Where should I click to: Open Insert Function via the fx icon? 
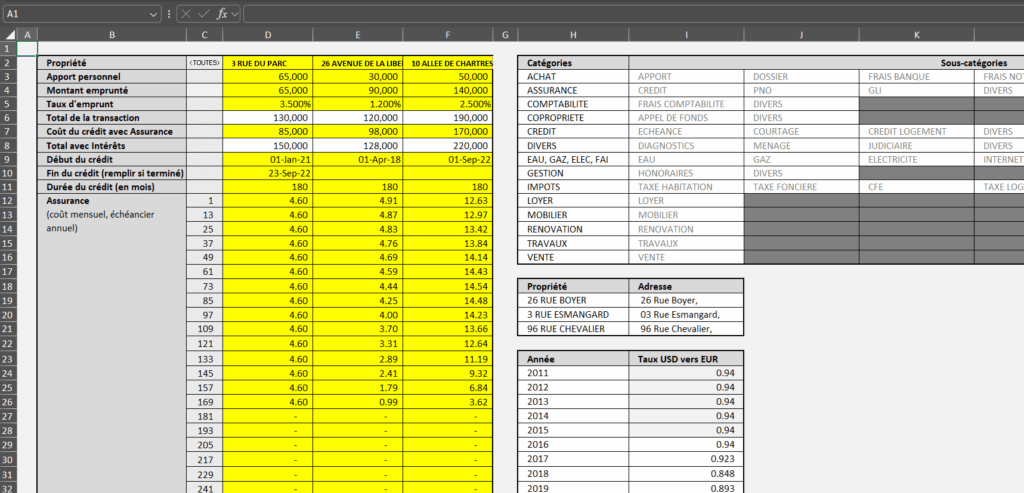[223, 14]
